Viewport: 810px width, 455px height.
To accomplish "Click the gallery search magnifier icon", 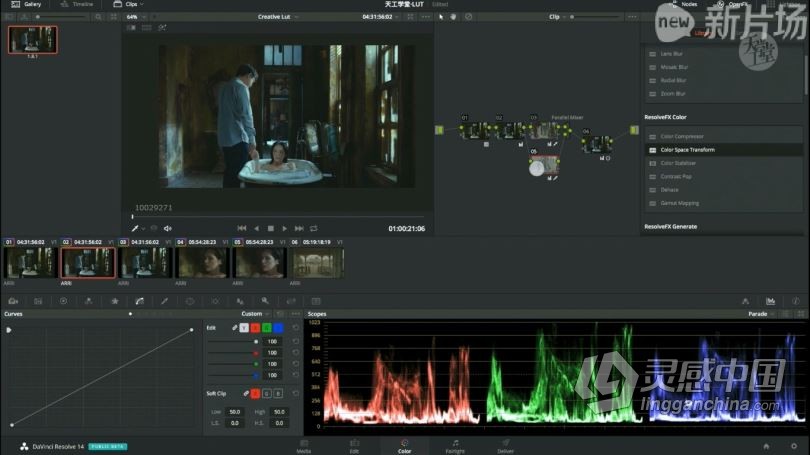I will [98, 17].
